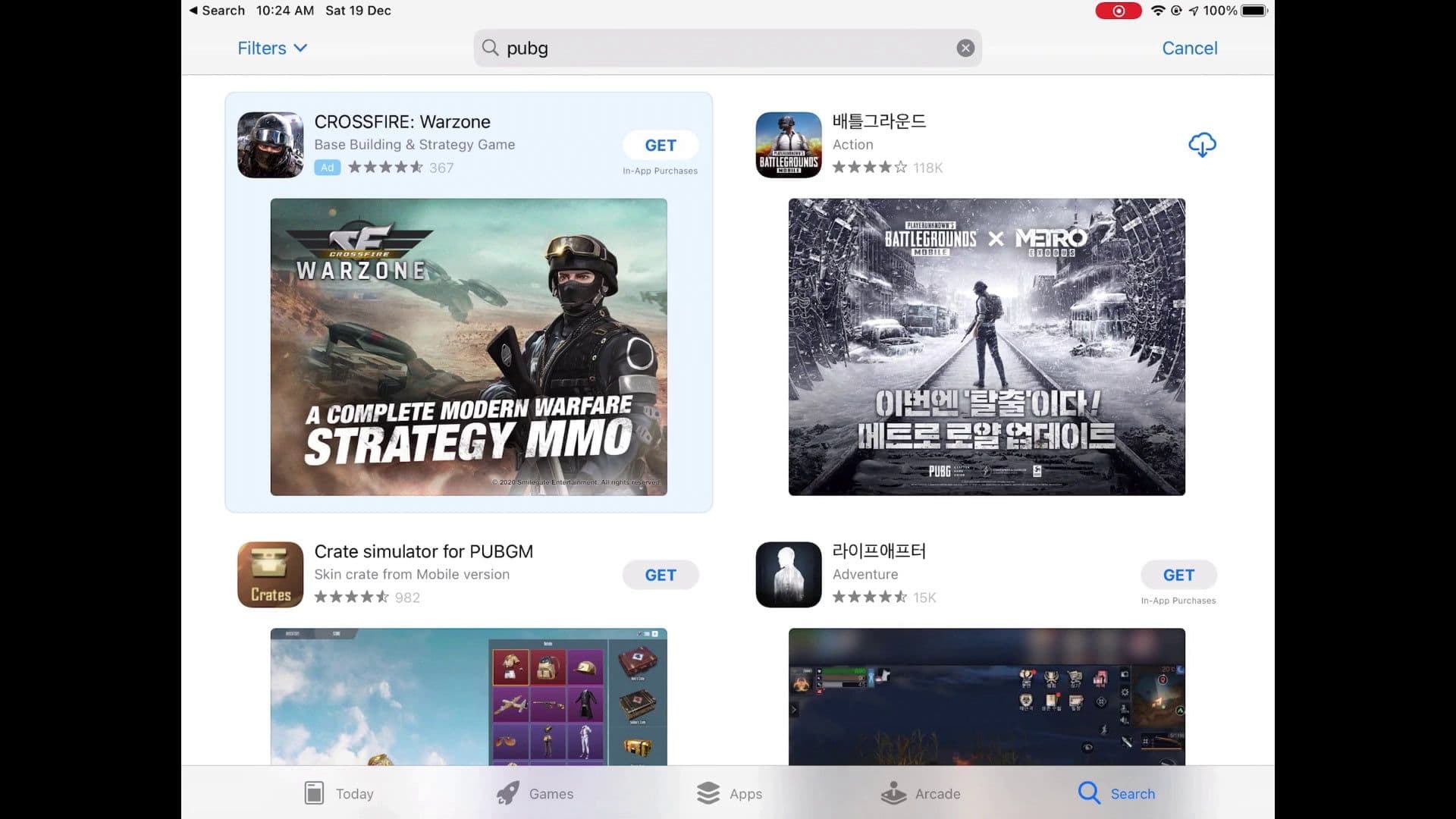Clear the pubg search text

click(x=965, y=48)
